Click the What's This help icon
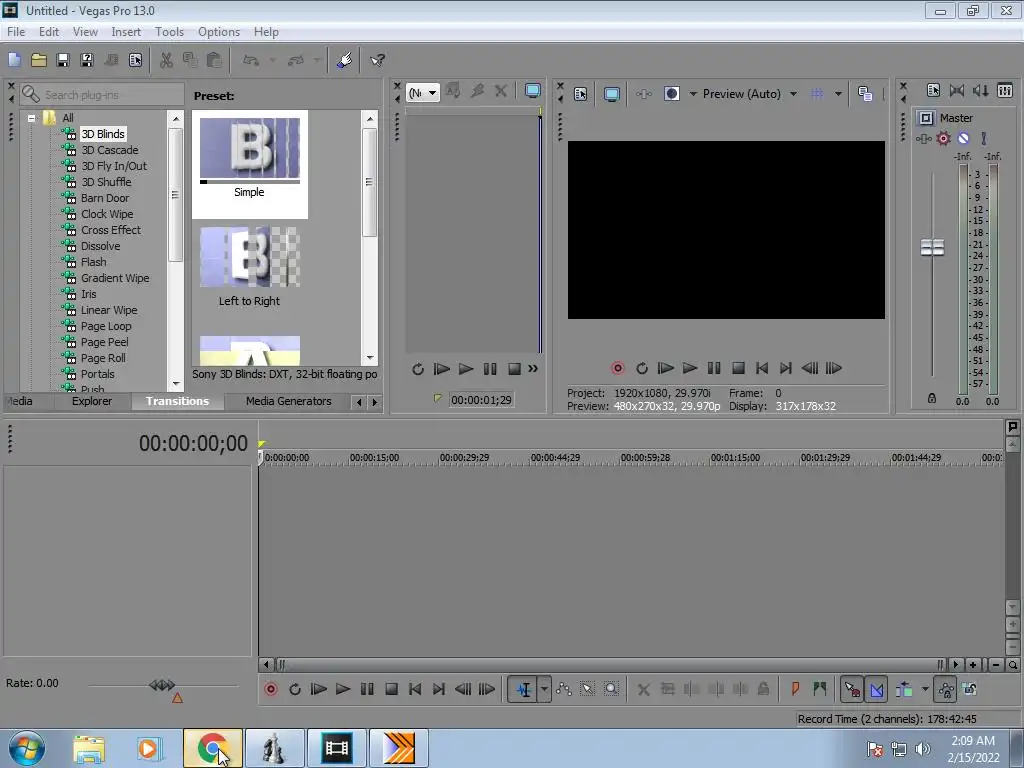1024x768 pixels. point(377,60)
